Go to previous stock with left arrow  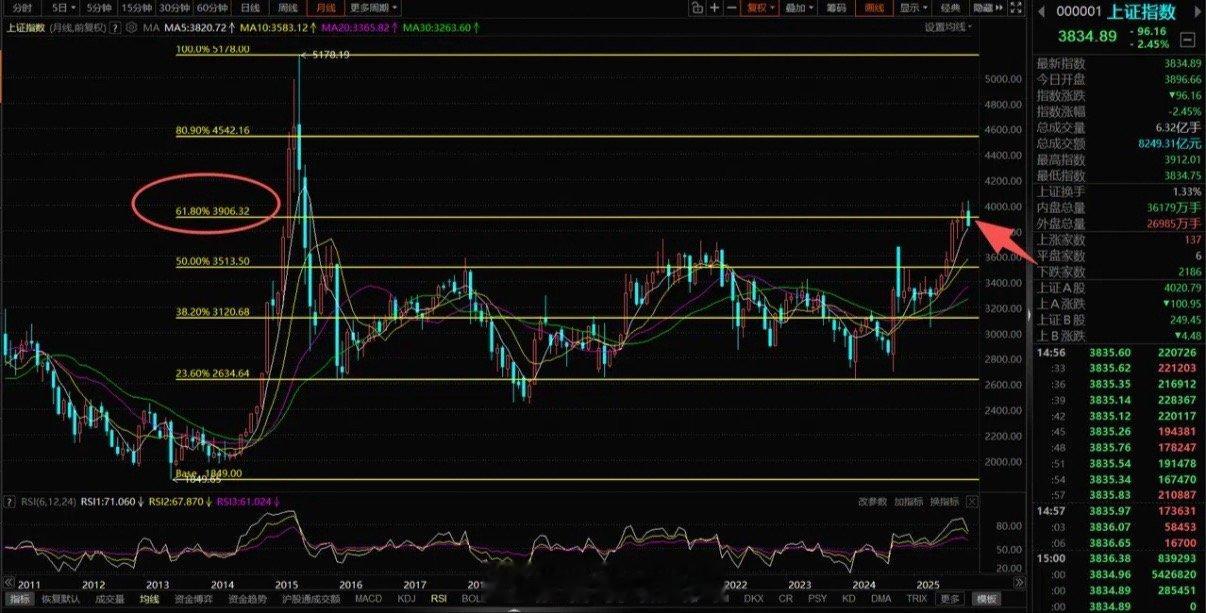pyautogui.click(x=1041, y=12)
